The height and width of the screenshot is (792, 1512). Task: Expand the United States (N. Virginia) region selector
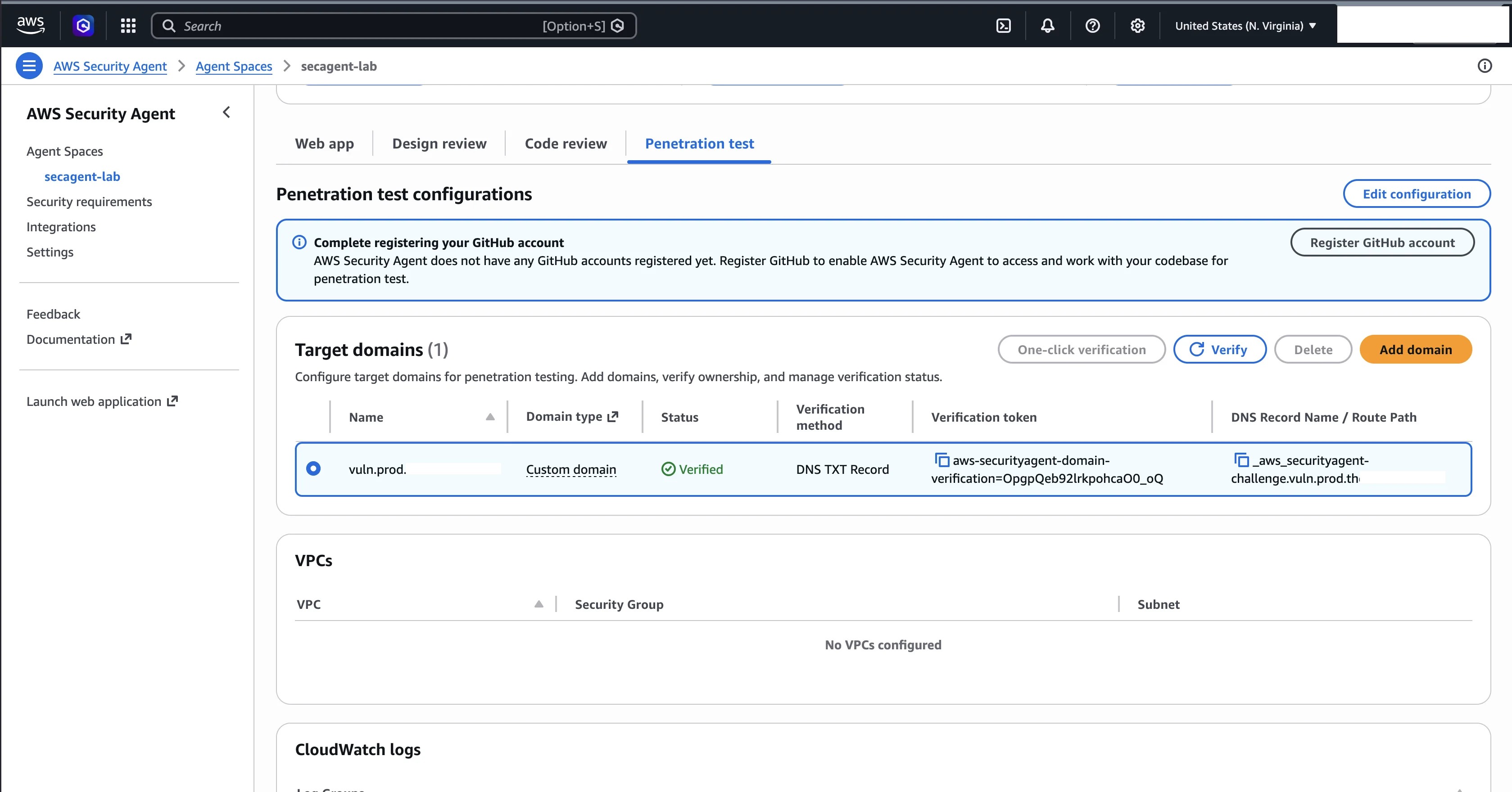pyautogui.click(x=1245, y=26)
